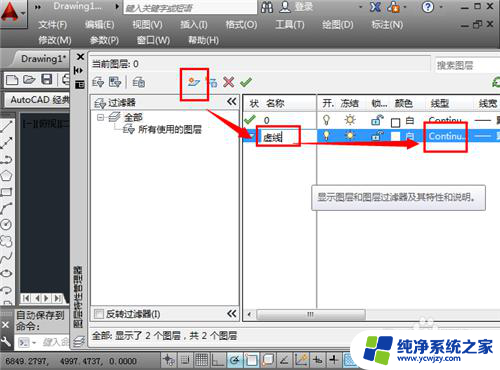Click layer 0 color swatch
Viewport: 500px width, 370px height.
[396, 122]
